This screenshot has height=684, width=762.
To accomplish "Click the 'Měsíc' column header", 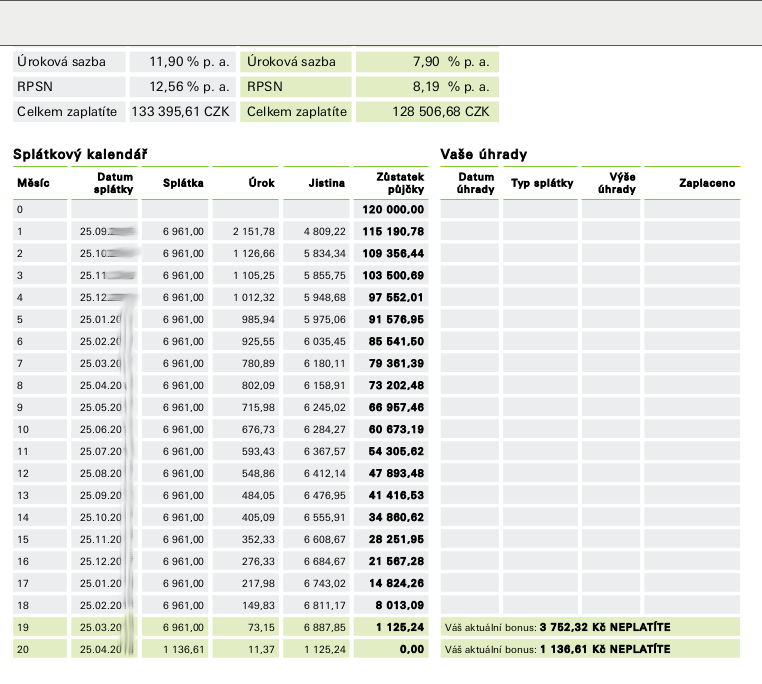I will [33, 183].
